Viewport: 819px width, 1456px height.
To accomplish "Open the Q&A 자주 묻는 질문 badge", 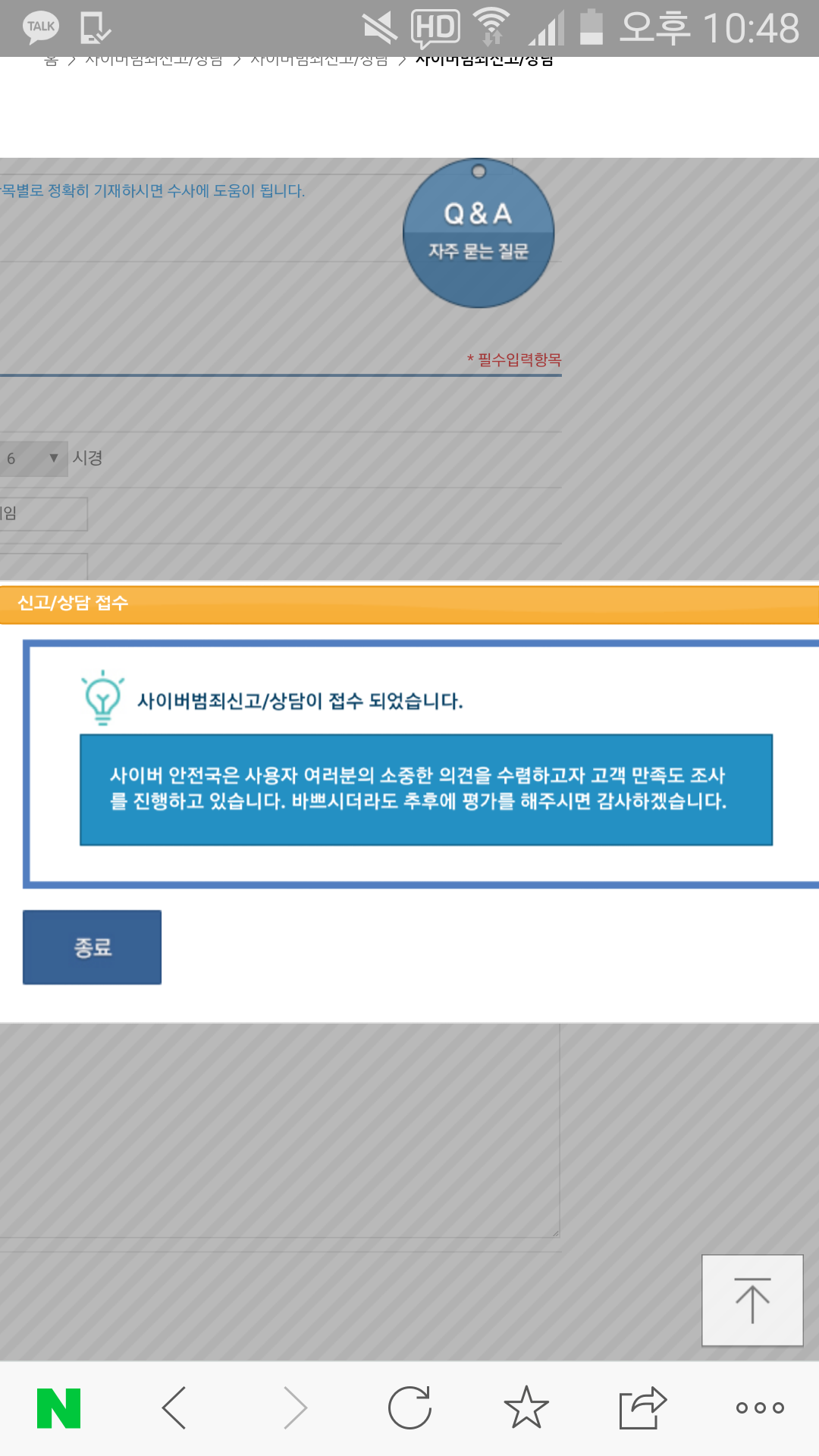I will tap(479, 233).
